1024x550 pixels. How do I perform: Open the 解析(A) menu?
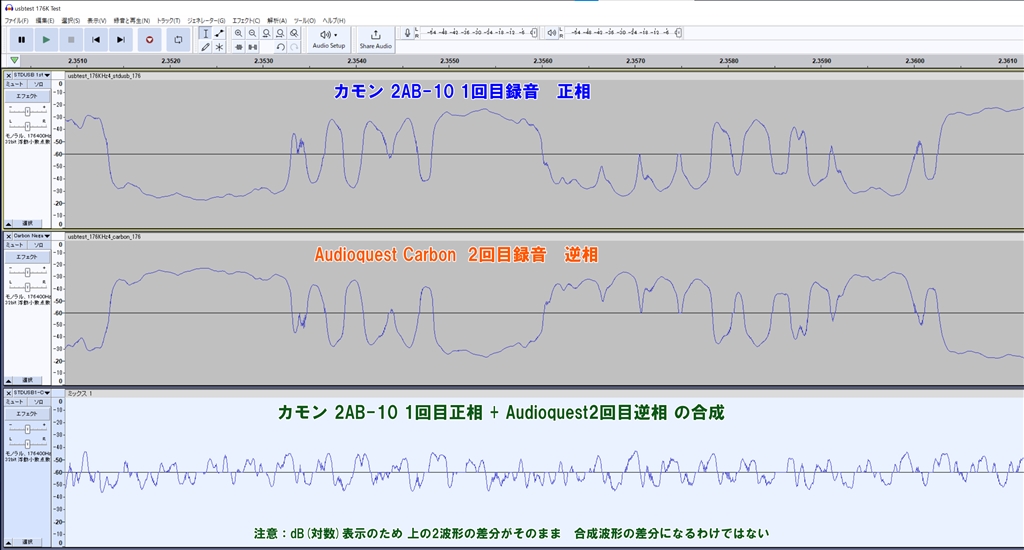pyautogui.click(x=277, y=21)
